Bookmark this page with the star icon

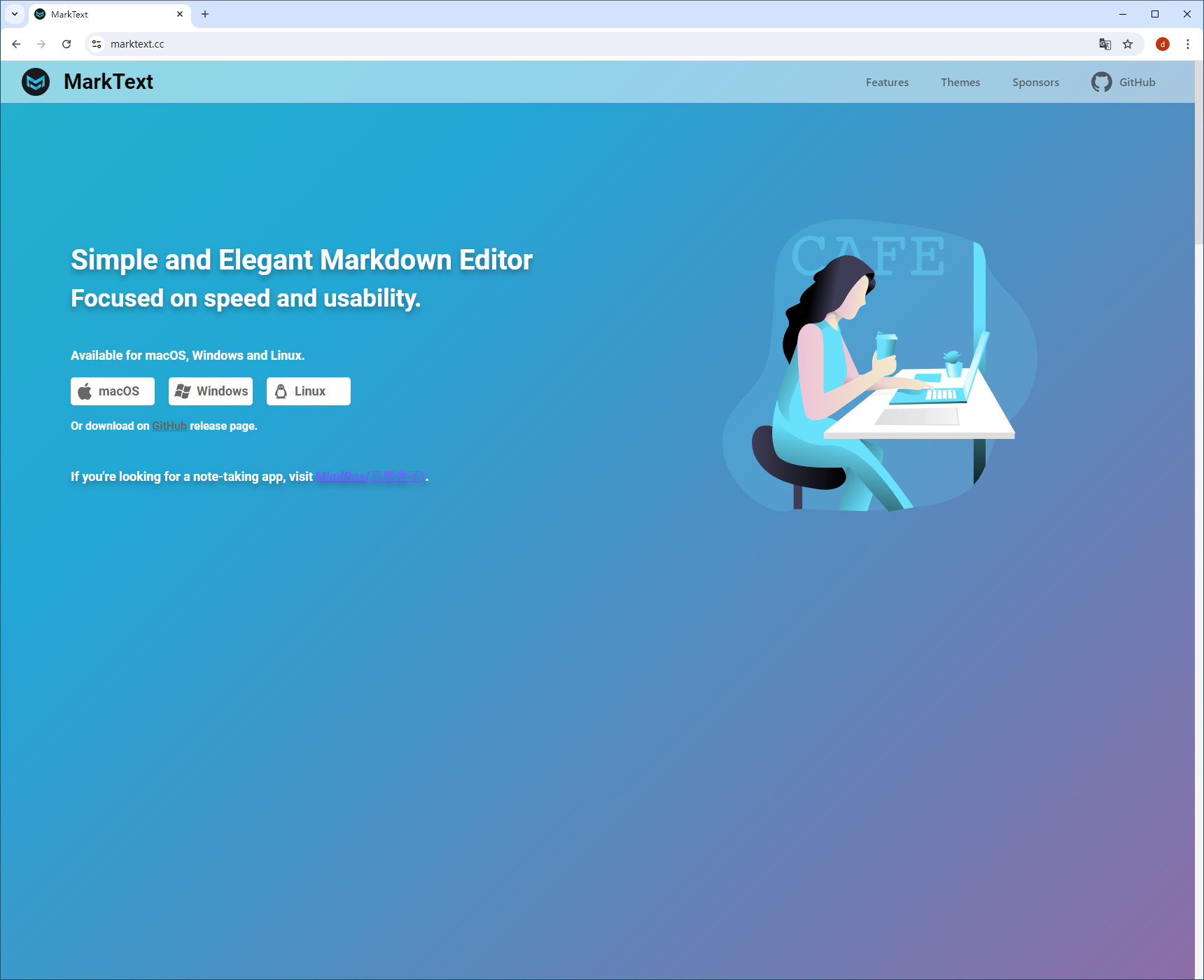[1128, 44]
